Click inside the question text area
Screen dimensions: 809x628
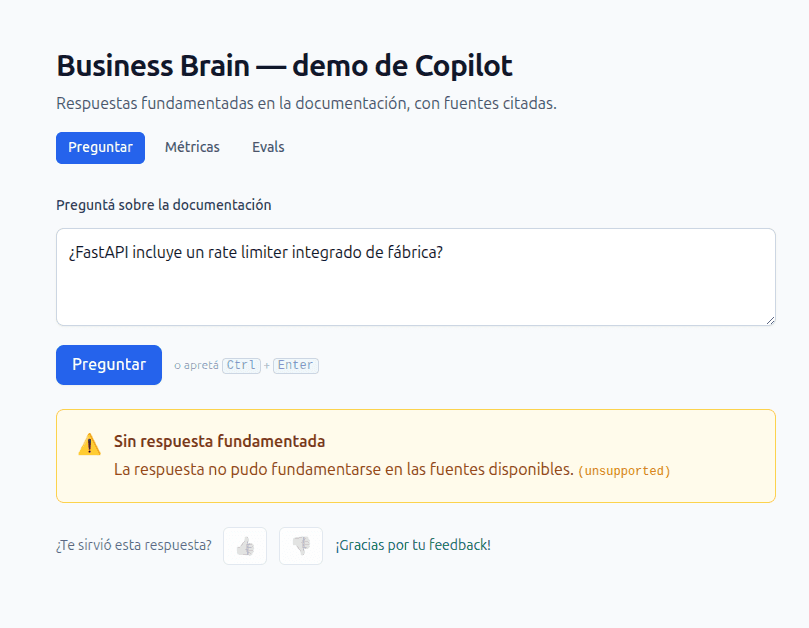coord(416,277)
